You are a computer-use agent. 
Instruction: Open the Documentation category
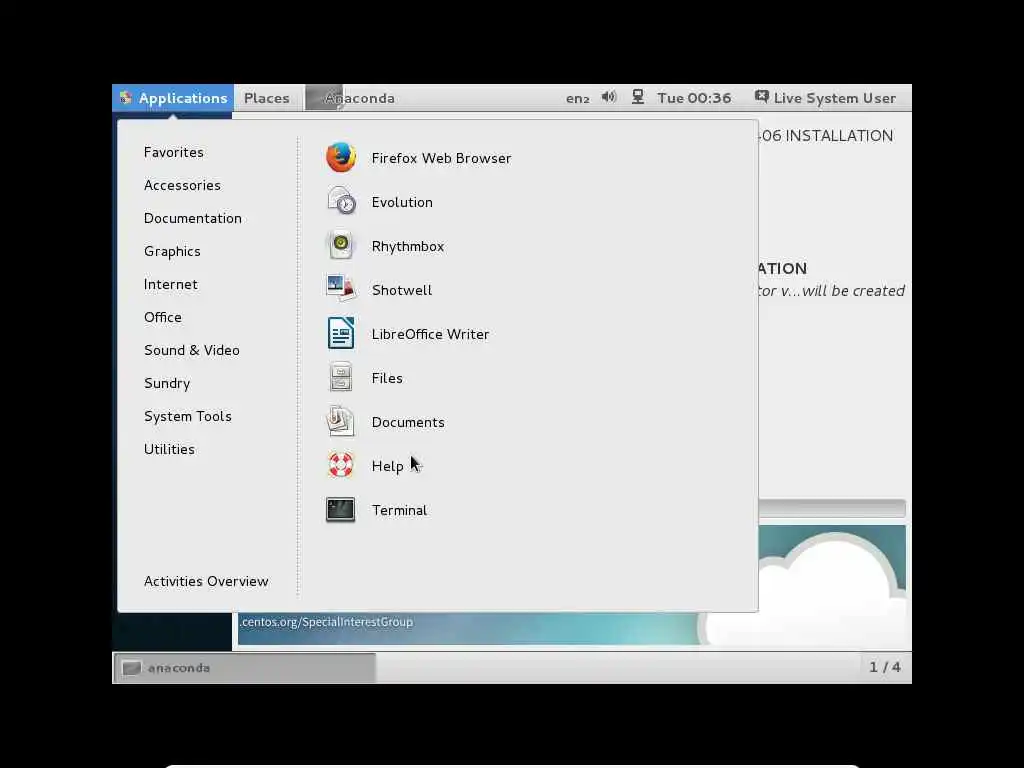[x=193, y=218]
